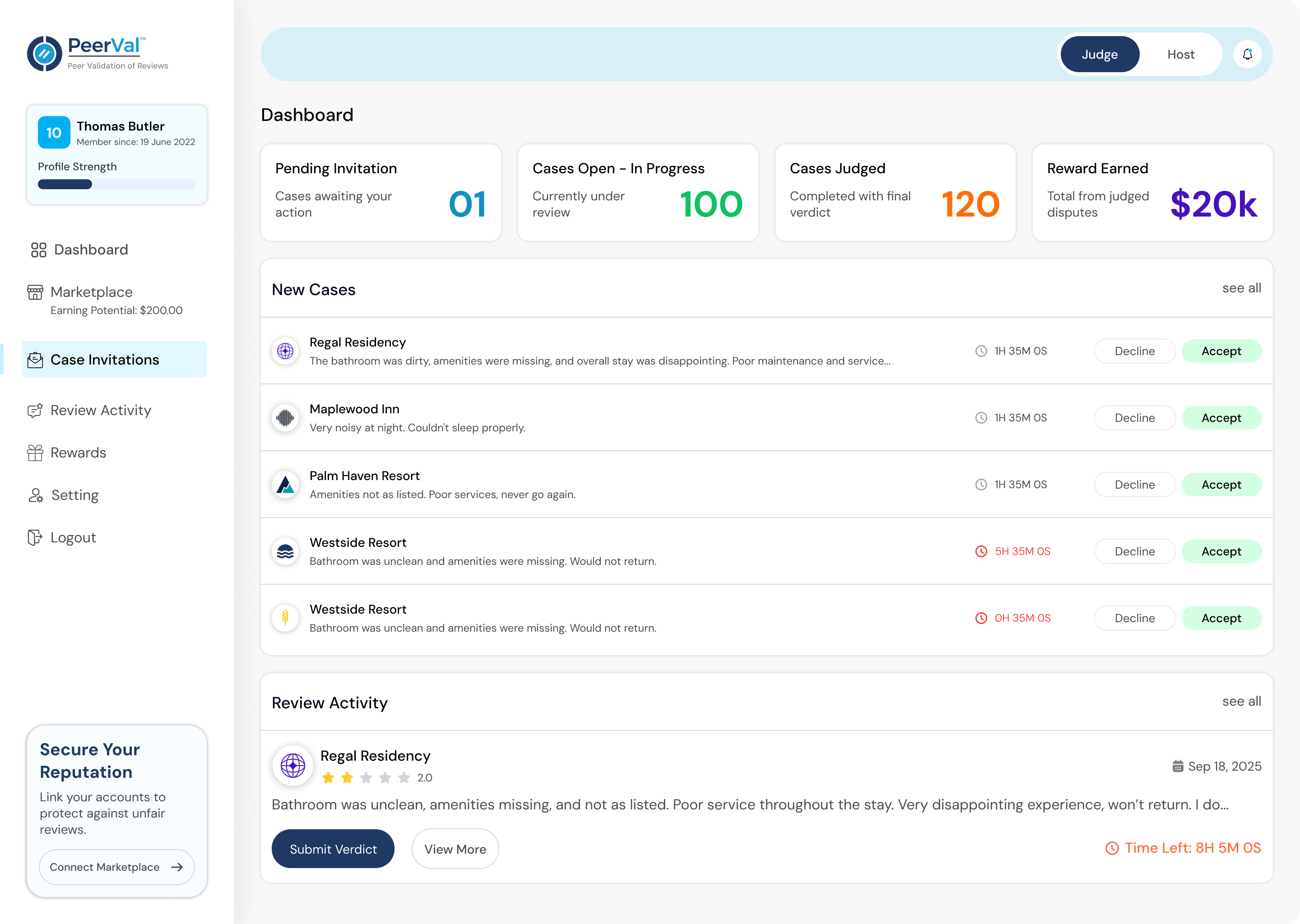
Task: Open Case Invitations from the sidebar
Action: 35,359
